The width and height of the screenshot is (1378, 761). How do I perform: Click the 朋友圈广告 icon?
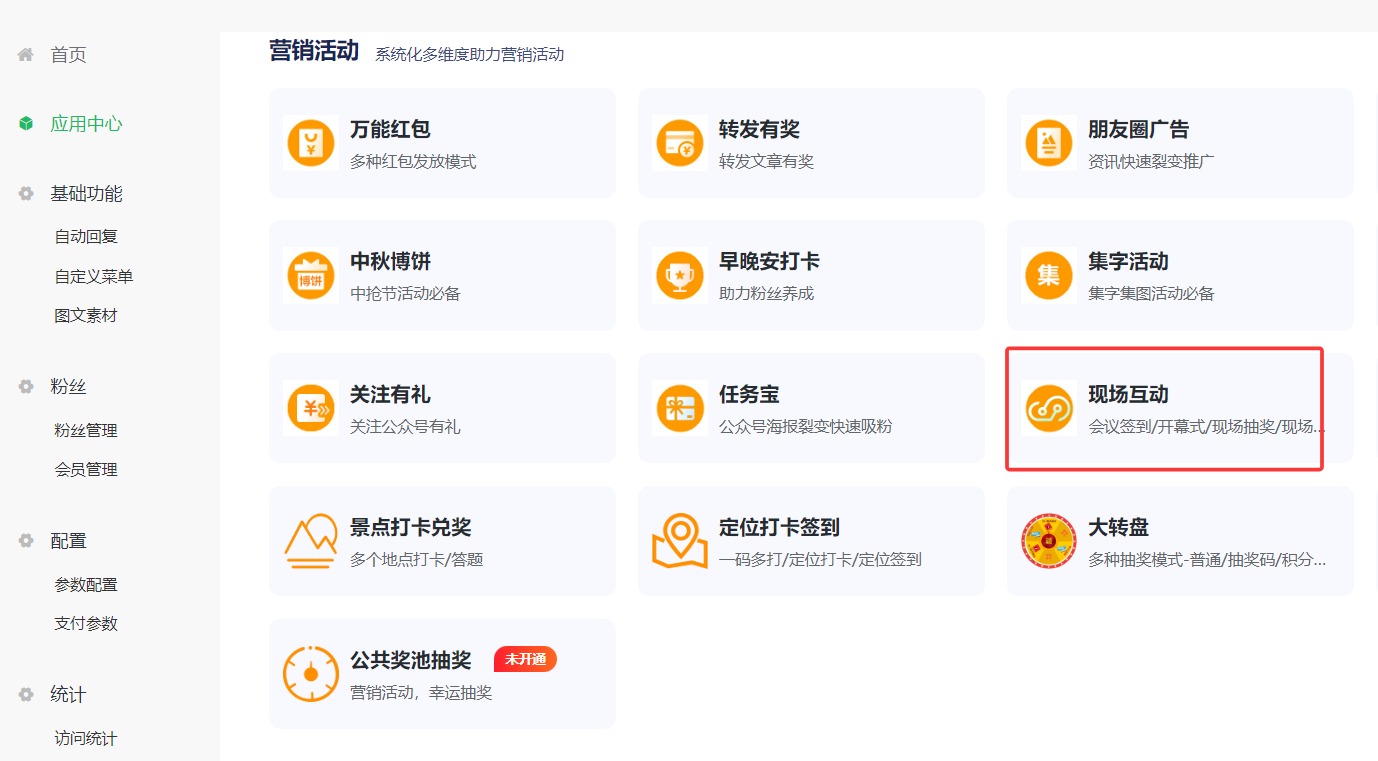coord(1048,143)
